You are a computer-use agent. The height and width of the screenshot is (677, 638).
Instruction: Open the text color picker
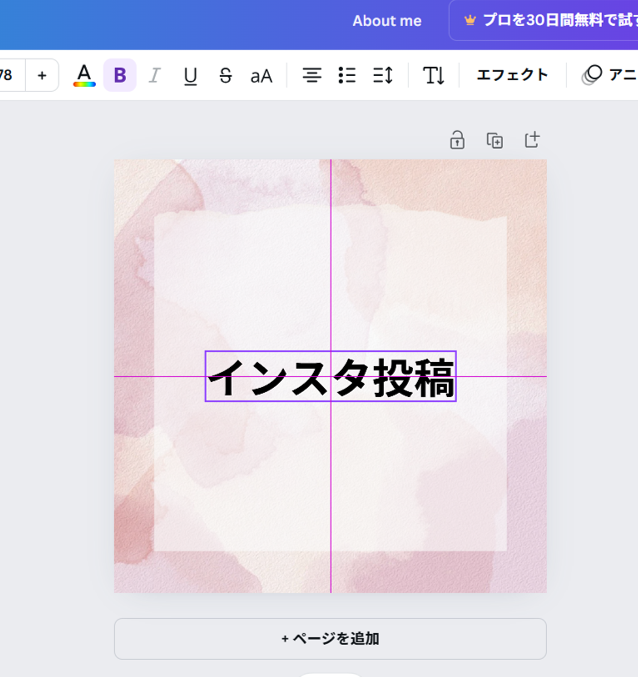tap(85, 75)
